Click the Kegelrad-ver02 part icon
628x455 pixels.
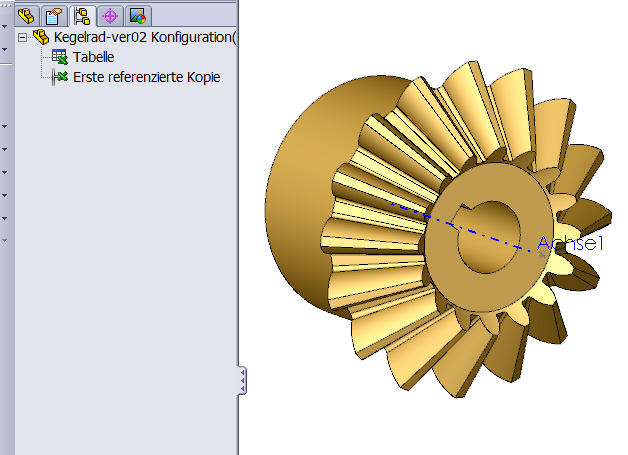41,37
